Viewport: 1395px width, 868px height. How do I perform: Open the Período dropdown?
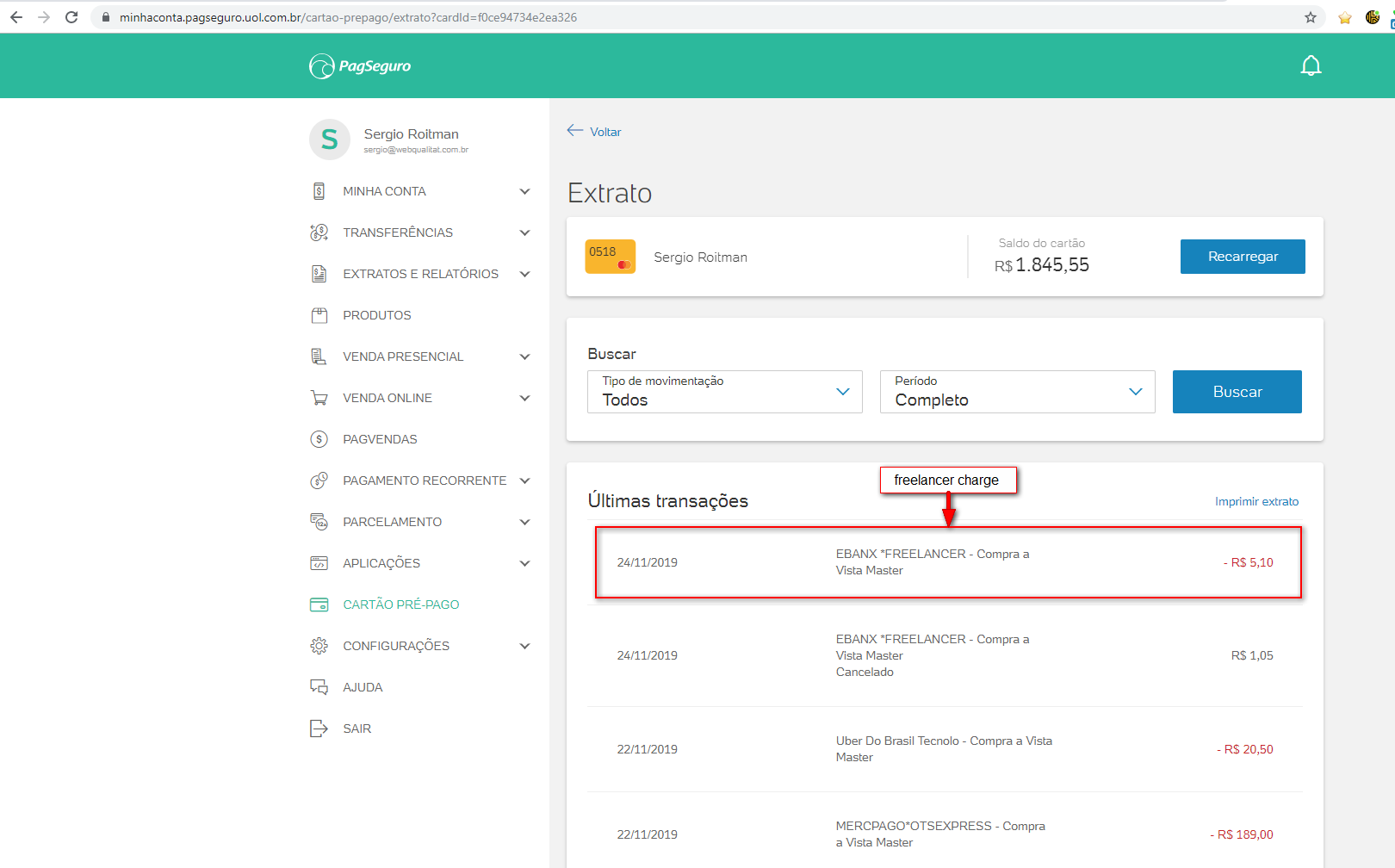point(1017,392)
